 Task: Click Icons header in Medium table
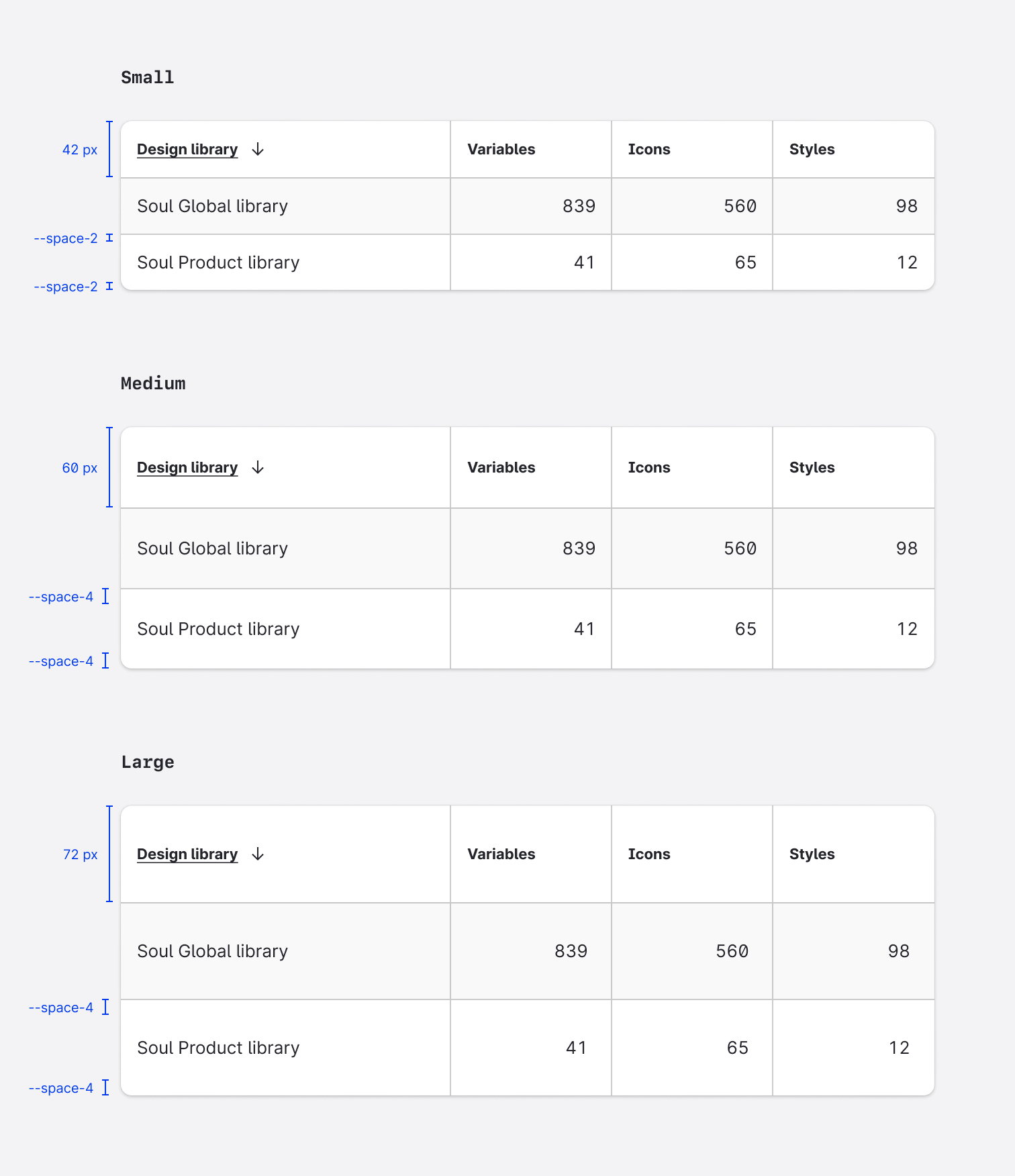click(x=649, y=468)
